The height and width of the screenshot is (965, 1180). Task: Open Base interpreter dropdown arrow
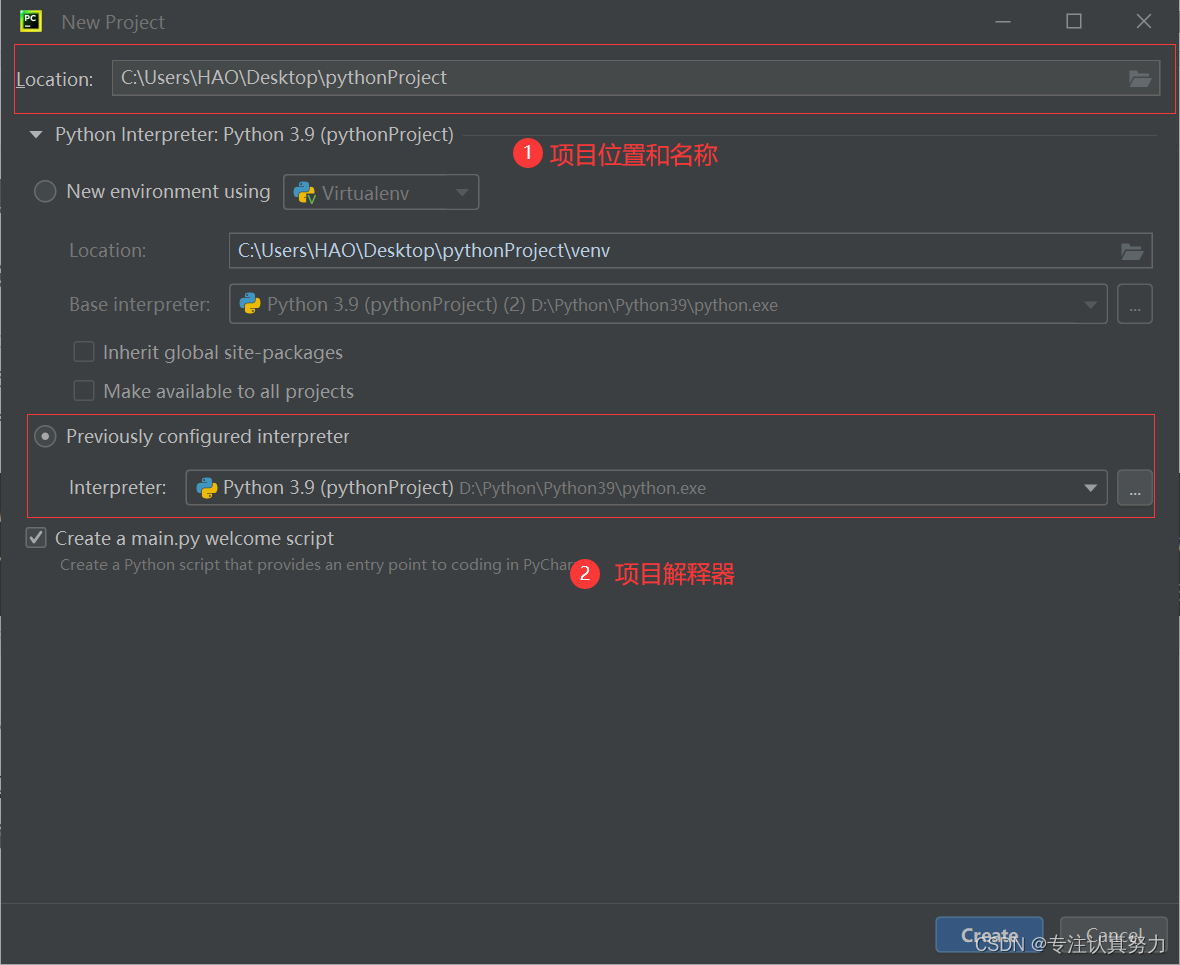click(x=1090, y=305)
